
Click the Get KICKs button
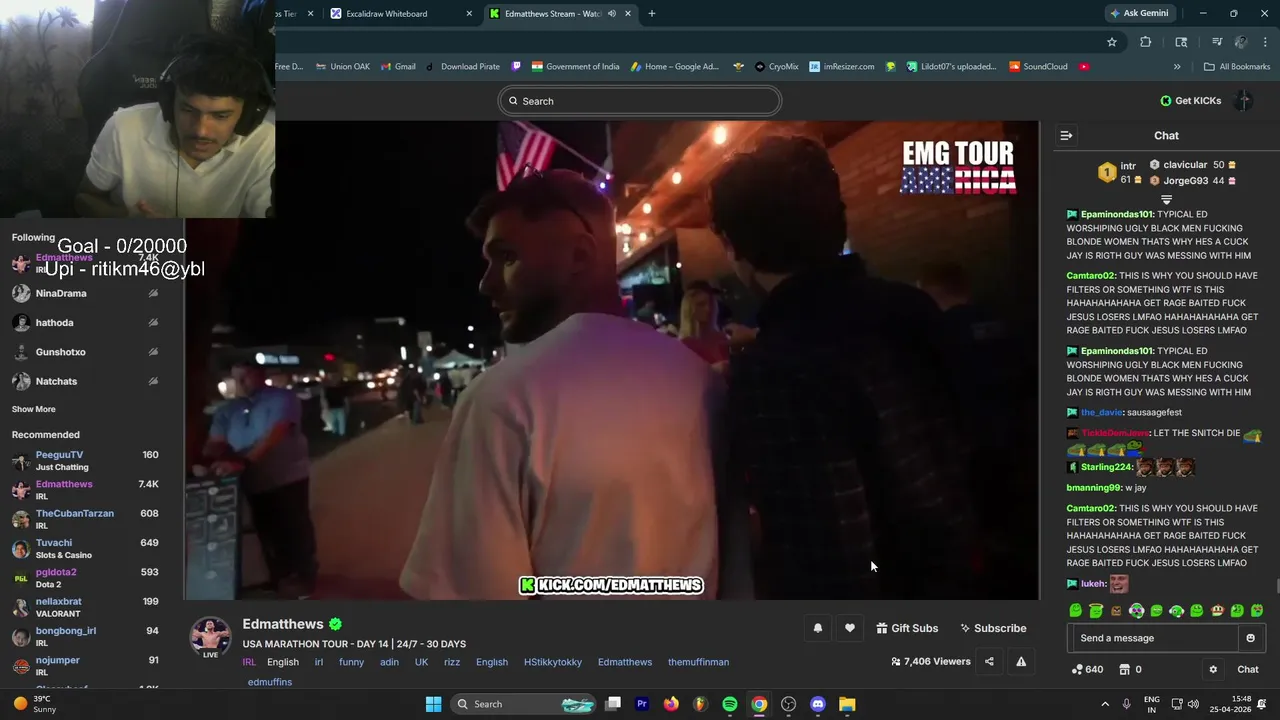click(1191, 100)
